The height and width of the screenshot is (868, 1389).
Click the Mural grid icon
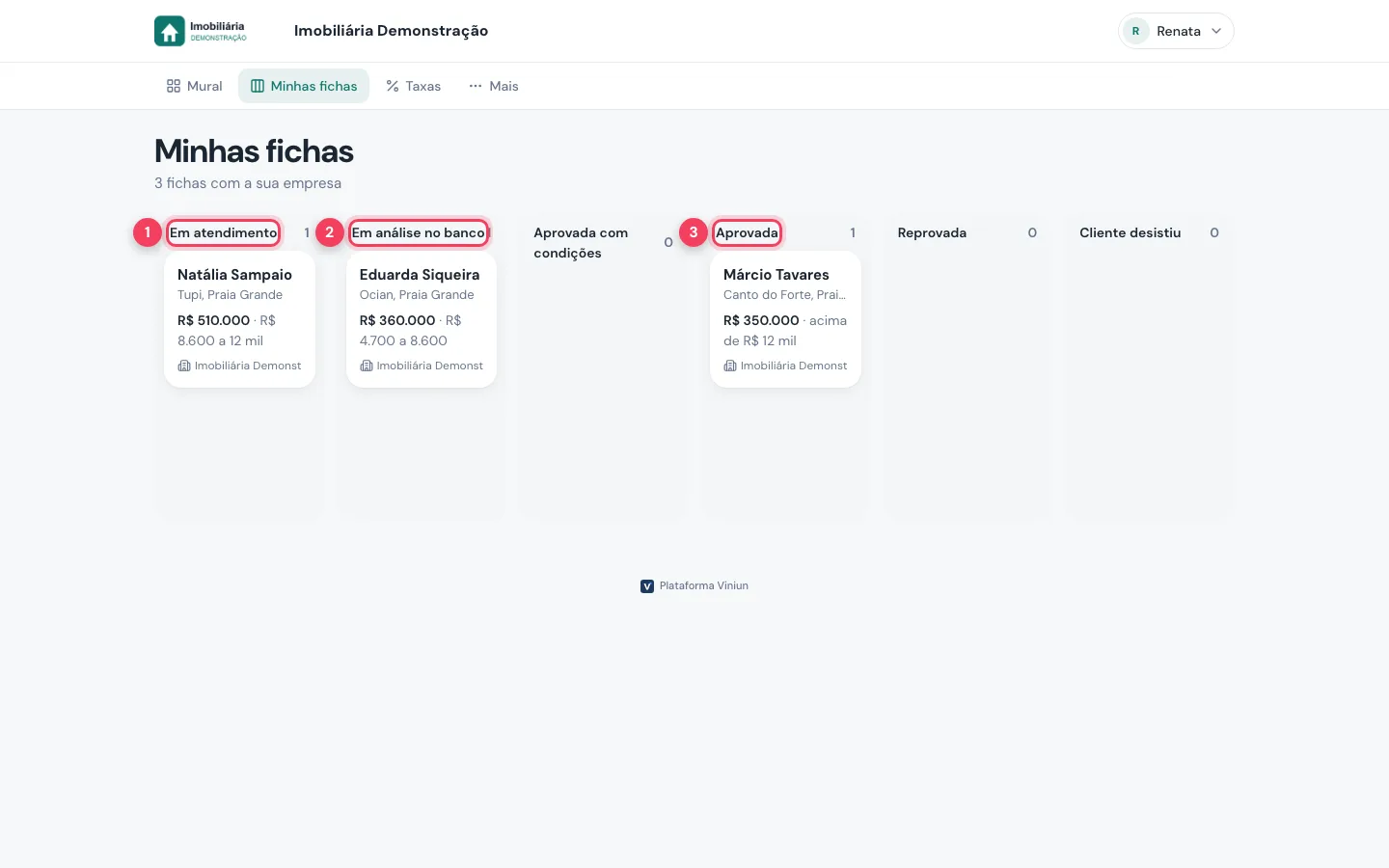[174, 86]
